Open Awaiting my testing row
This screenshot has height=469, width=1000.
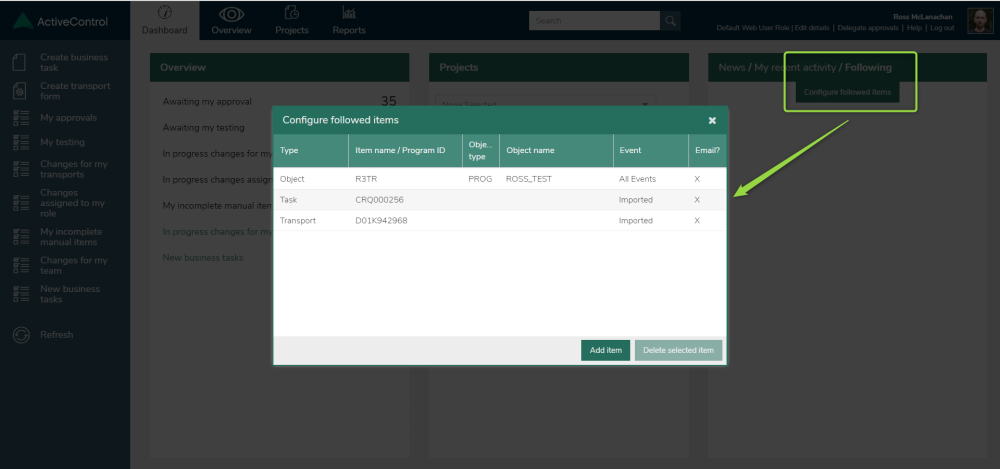click(x=203, y=128)
